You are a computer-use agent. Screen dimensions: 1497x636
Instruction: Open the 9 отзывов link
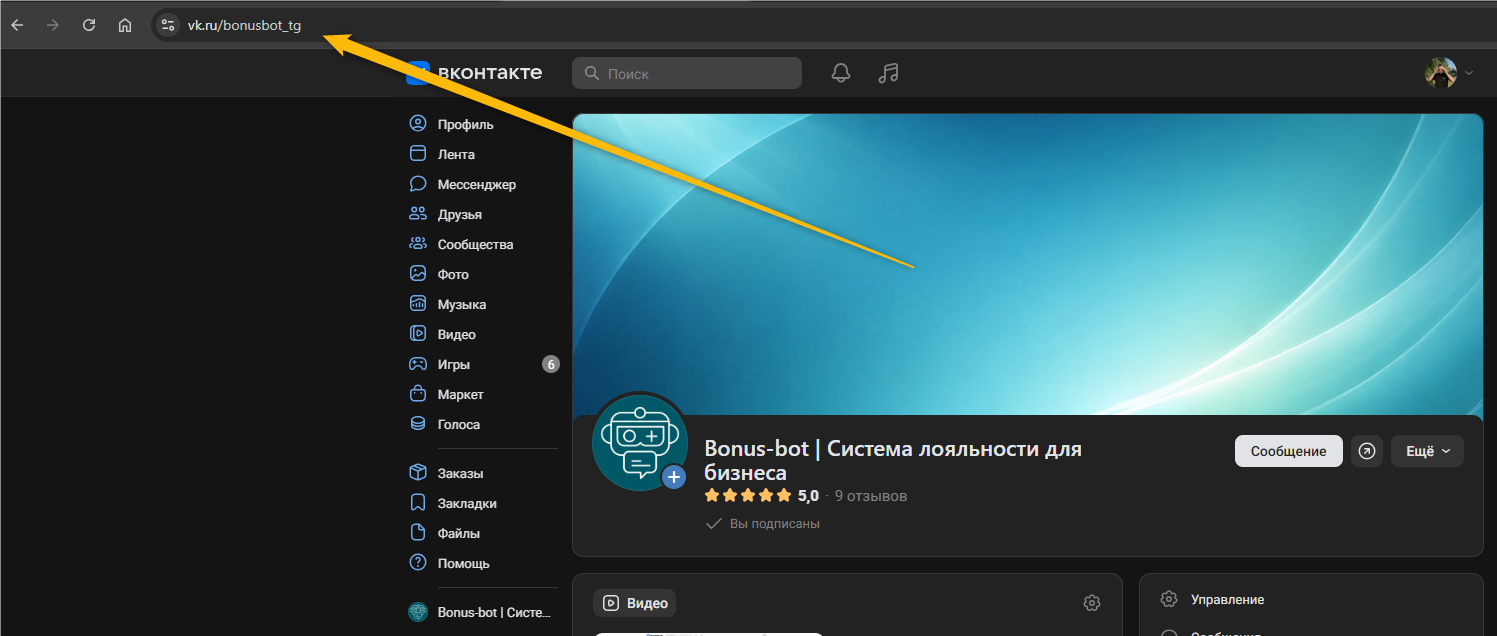[871, 496]
